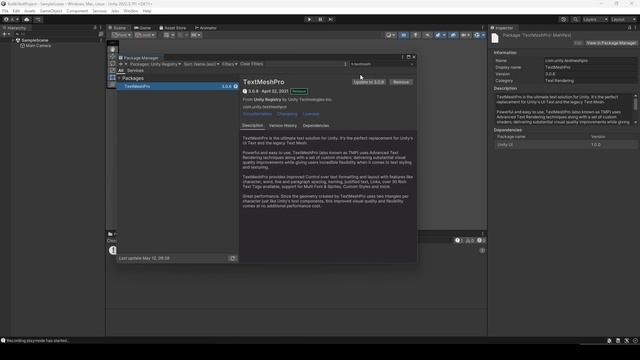Click the Step frame button

click(x=331, y=19)
